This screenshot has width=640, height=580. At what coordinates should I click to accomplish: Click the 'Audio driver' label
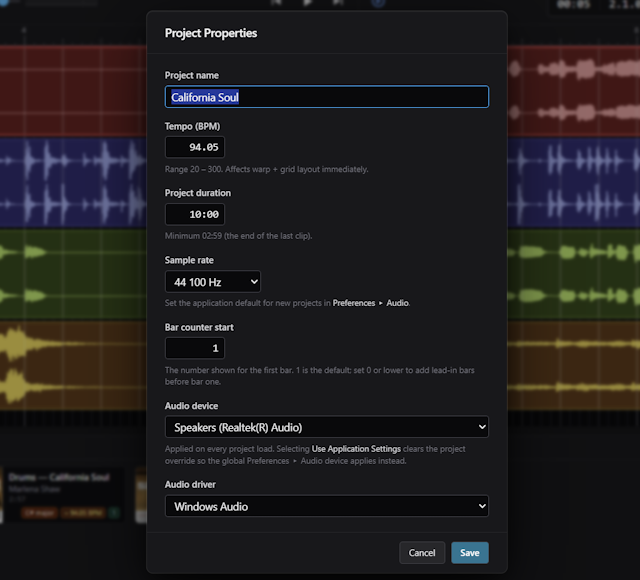point(190,484)
